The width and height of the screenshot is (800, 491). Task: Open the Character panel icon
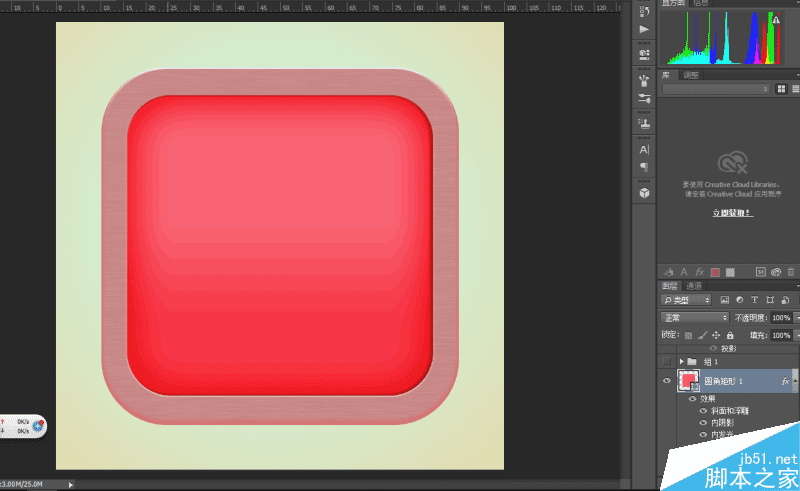[644, 150]
